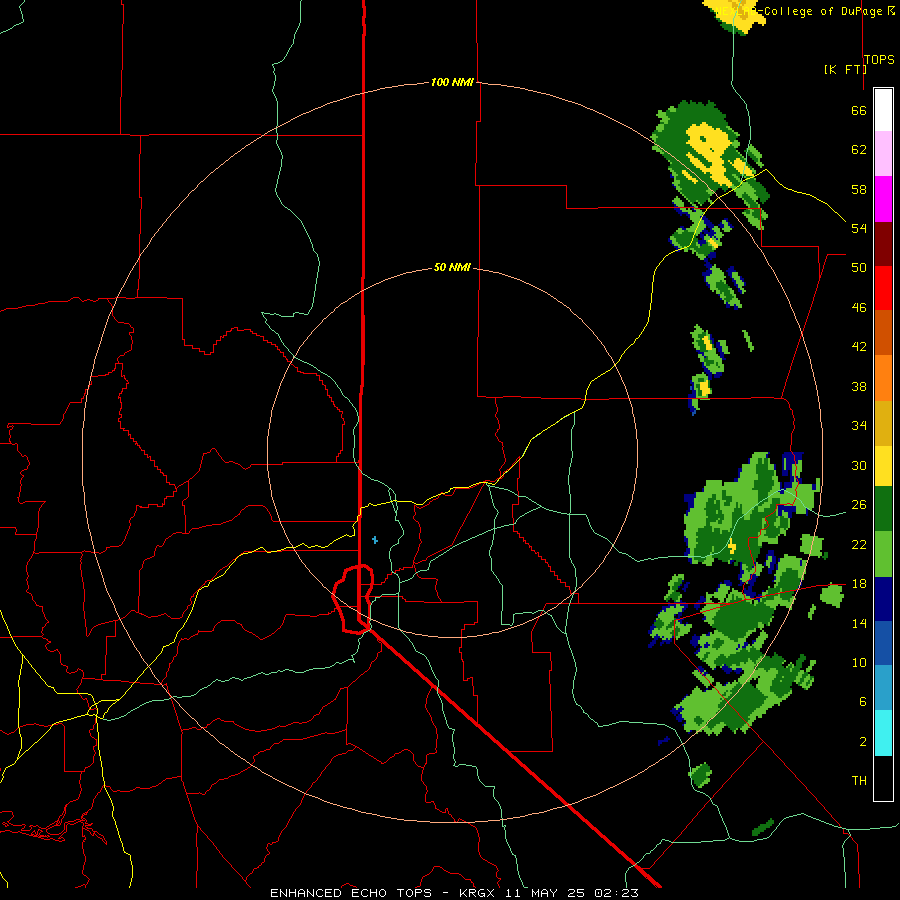Click the black TH legend band

pyautogui.click(x=883, y=778)
